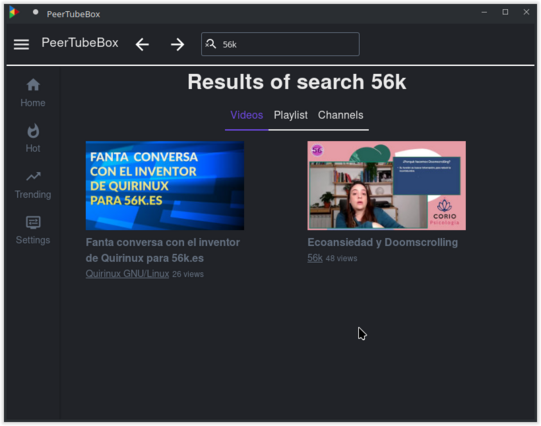The image size is (541, 426).
Task: Open the Ecoansiedad y Doomscrolling thumbnail
Action: [x=386, y=186]
